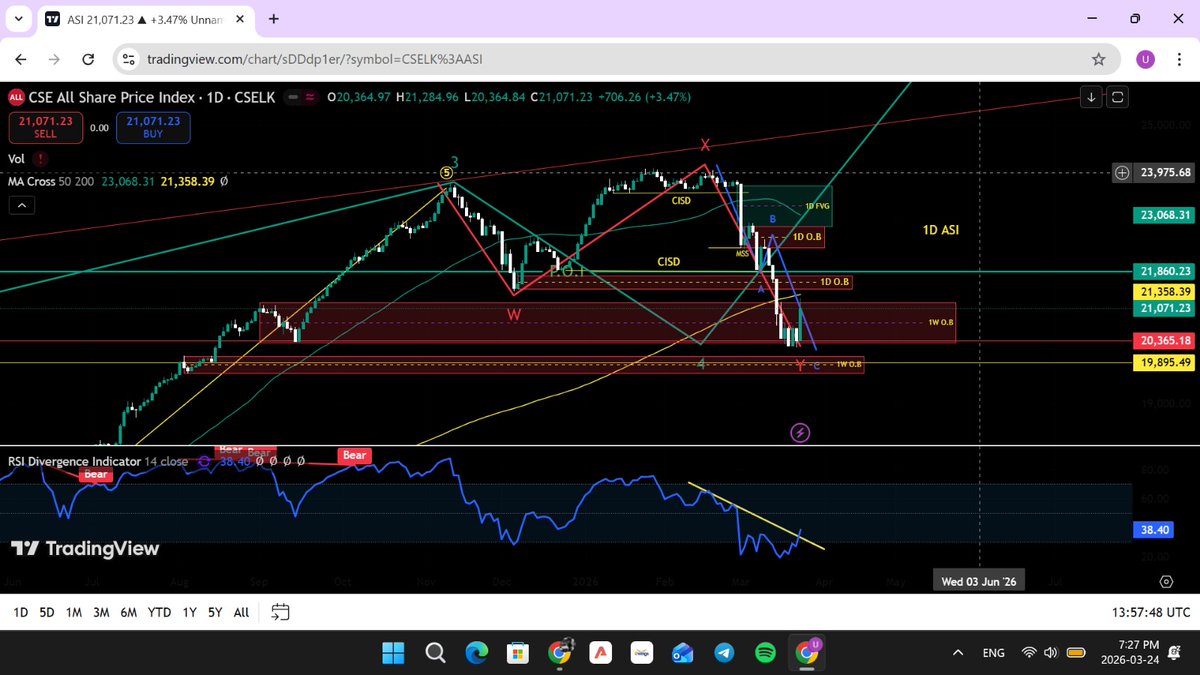Toggle the ENG keyboard language in taskbar
Viewport: 1200px width, 675px height.
click(993, 652)
